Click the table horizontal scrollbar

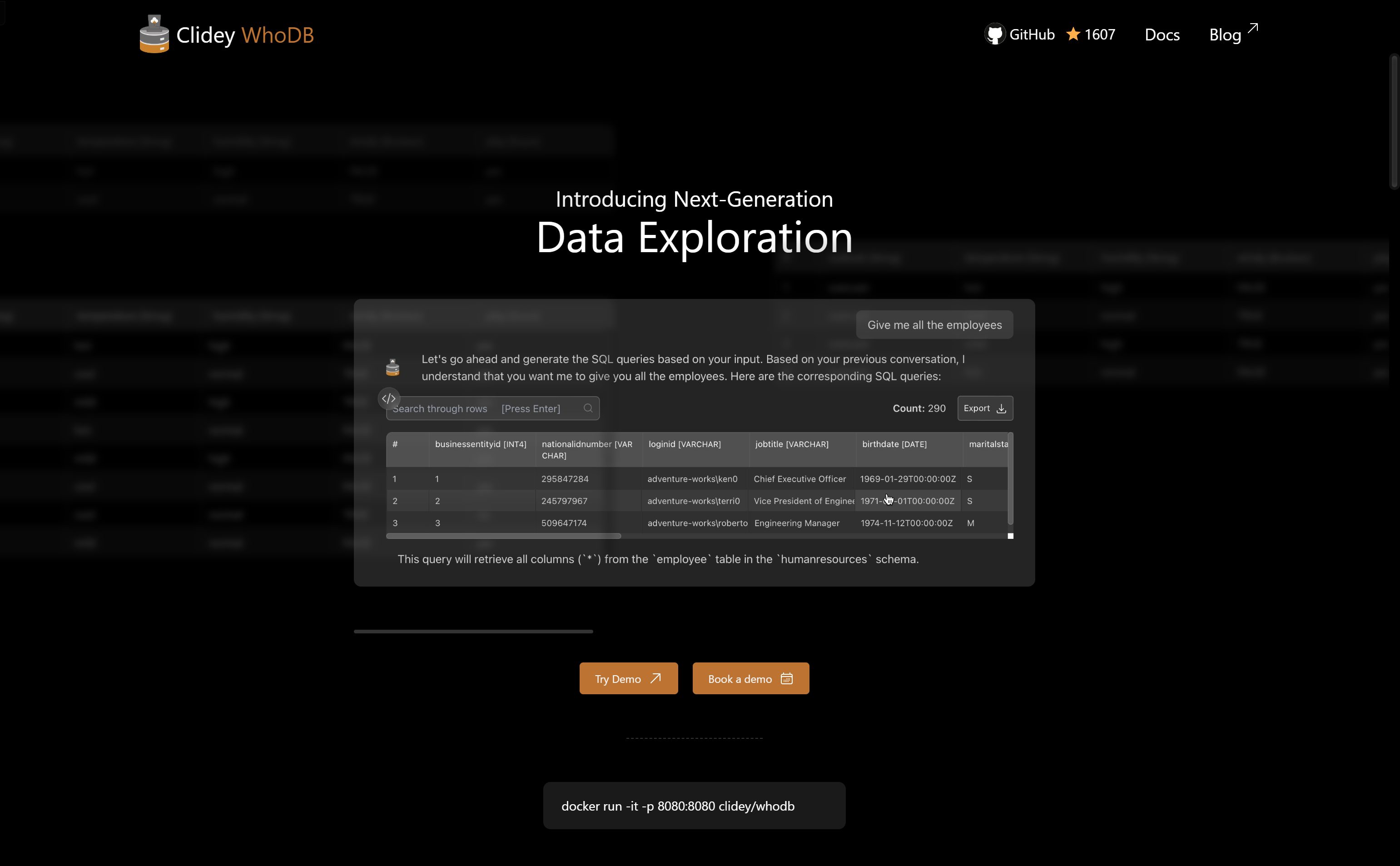[x=503, y=536]
